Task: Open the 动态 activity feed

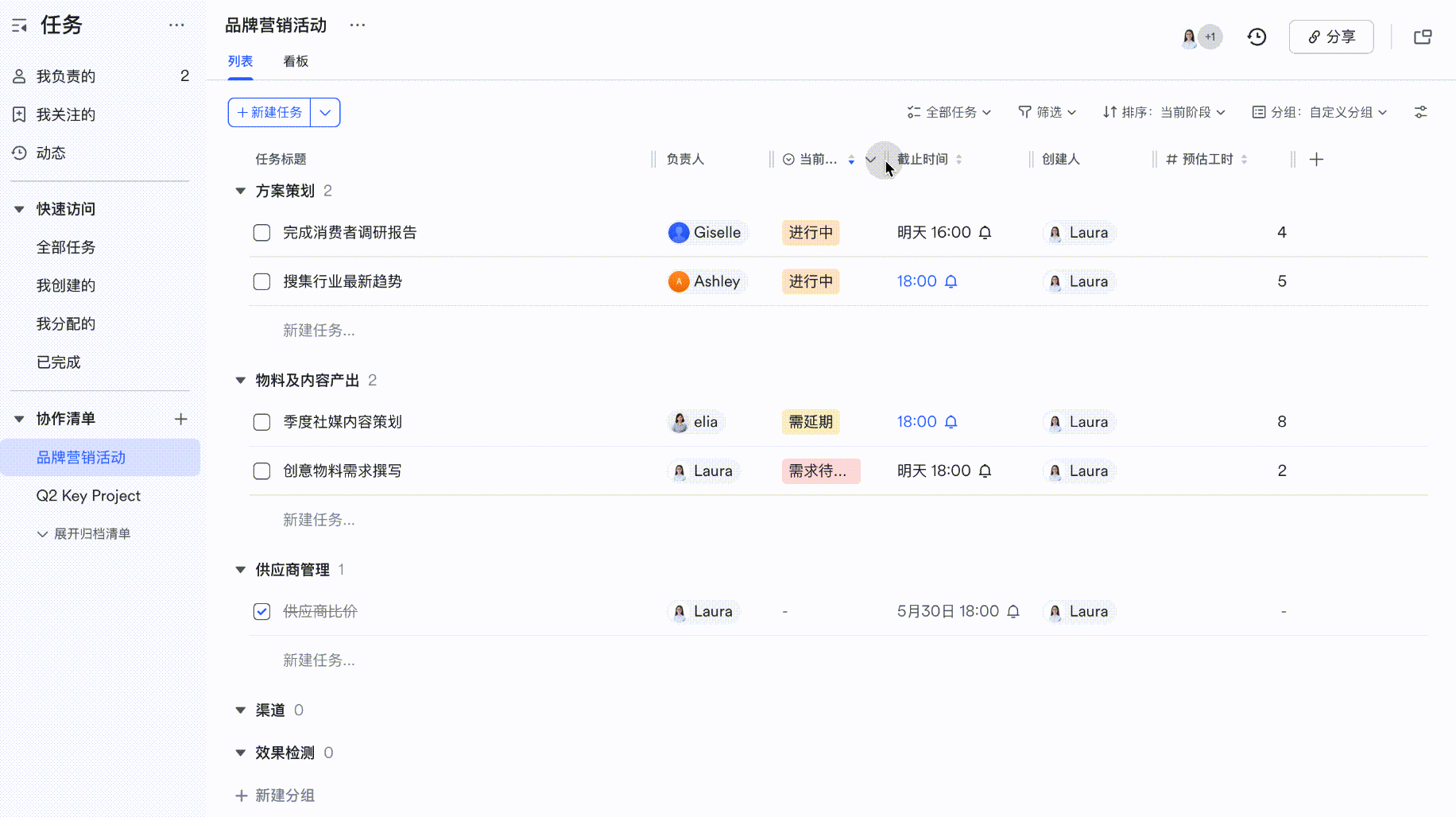Action: tap(51, 153)
